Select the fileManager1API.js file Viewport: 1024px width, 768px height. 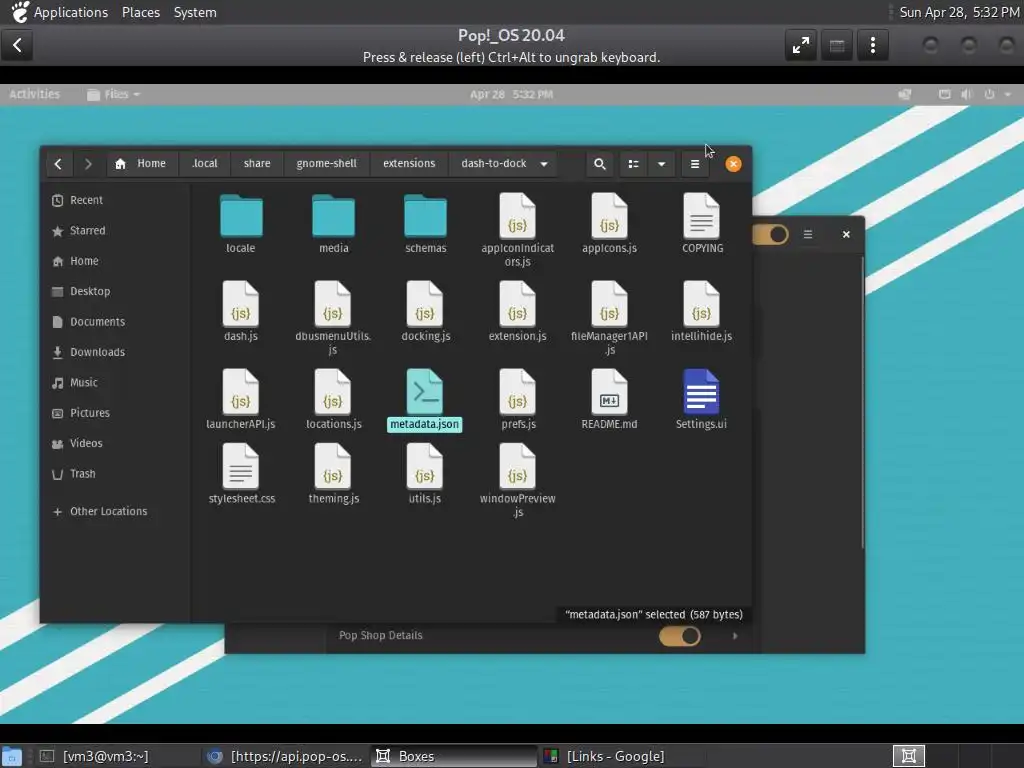[x=609, y=318]
